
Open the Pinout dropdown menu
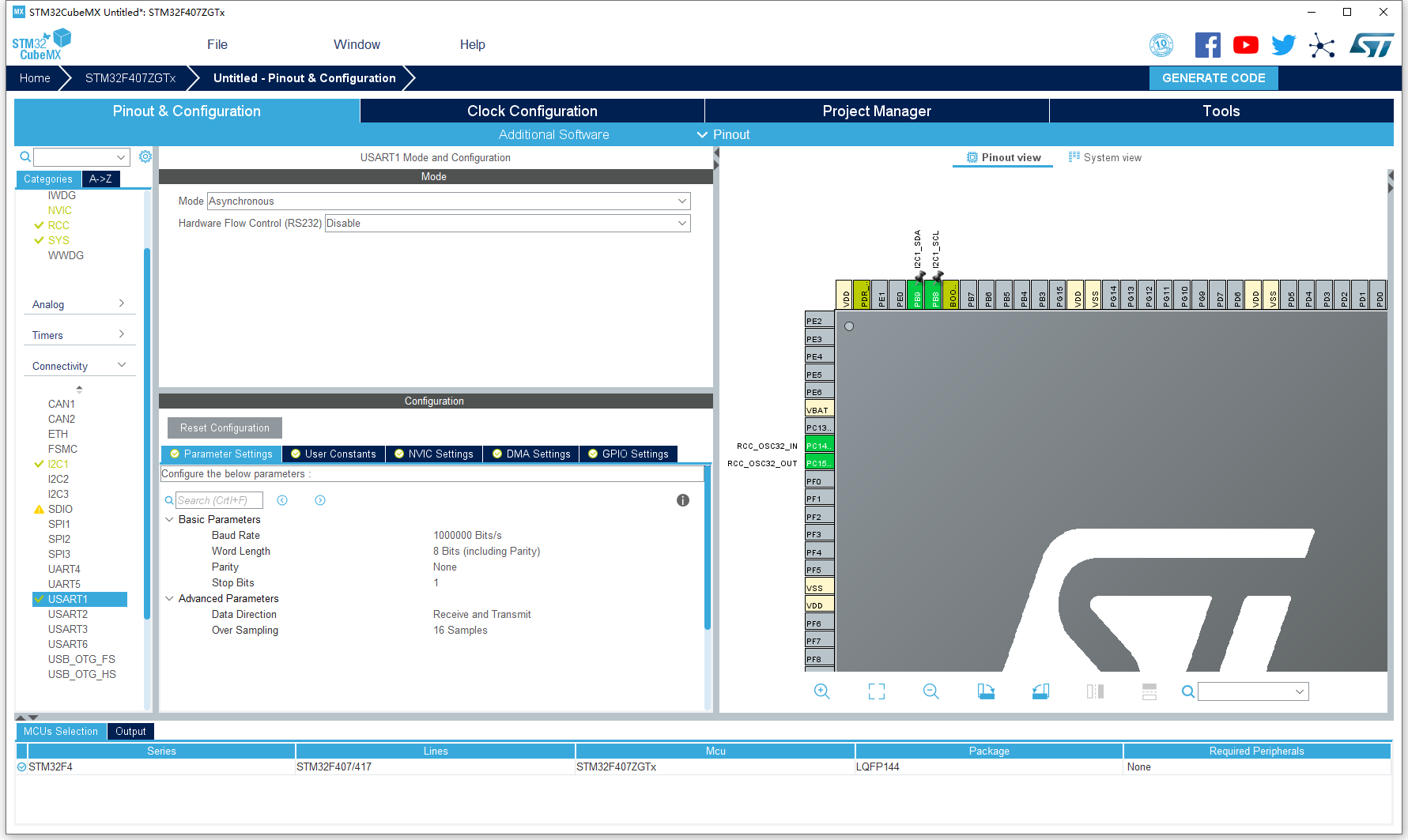point(723,134)
